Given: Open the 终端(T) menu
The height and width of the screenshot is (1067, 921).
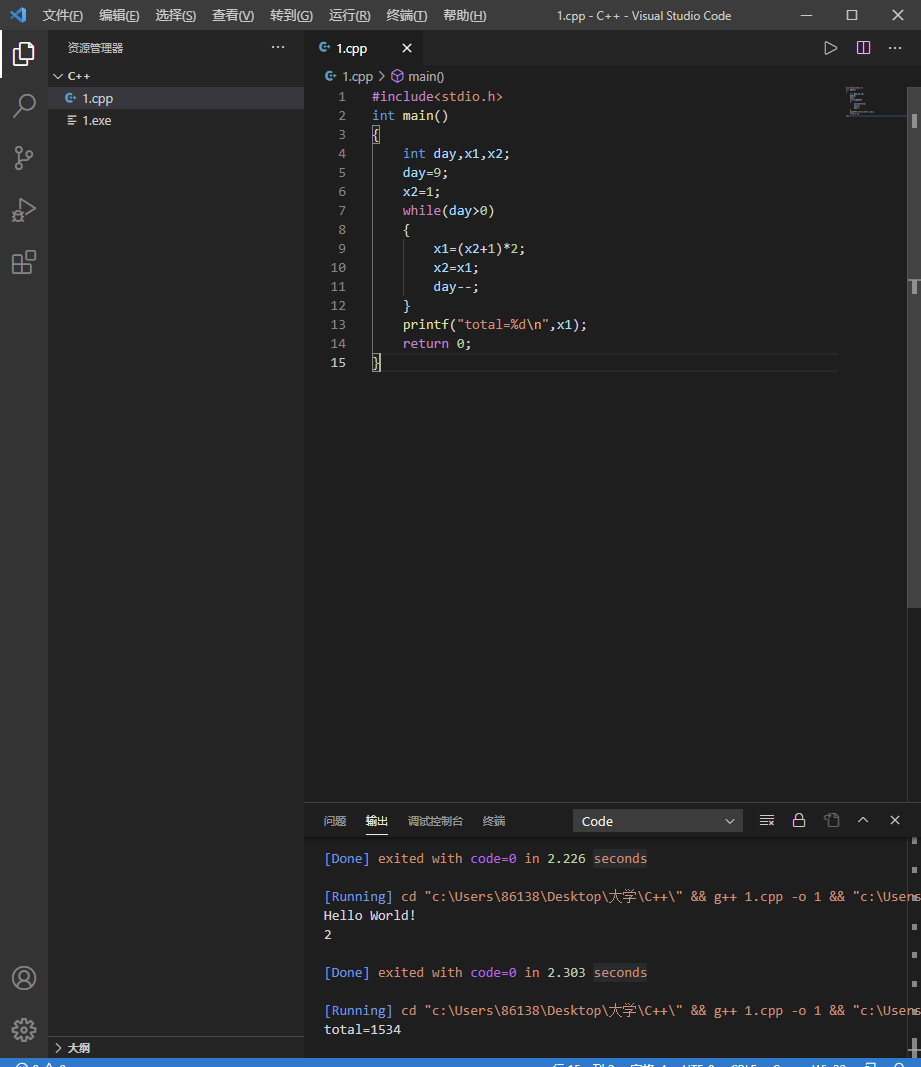Looking at the screenshot, I should 406,16.
